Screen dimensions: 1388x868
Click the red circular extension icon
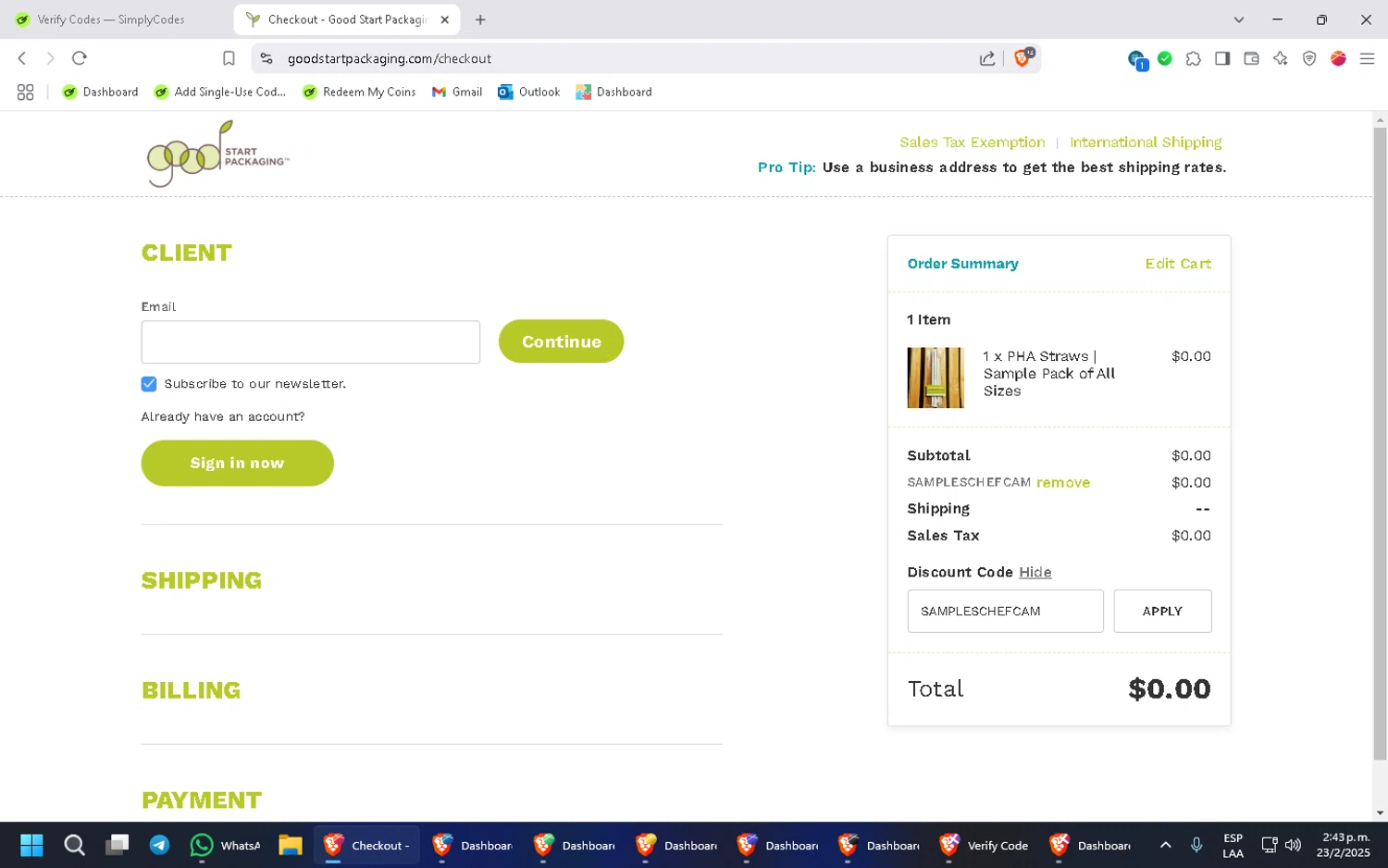click(1338, 58)
